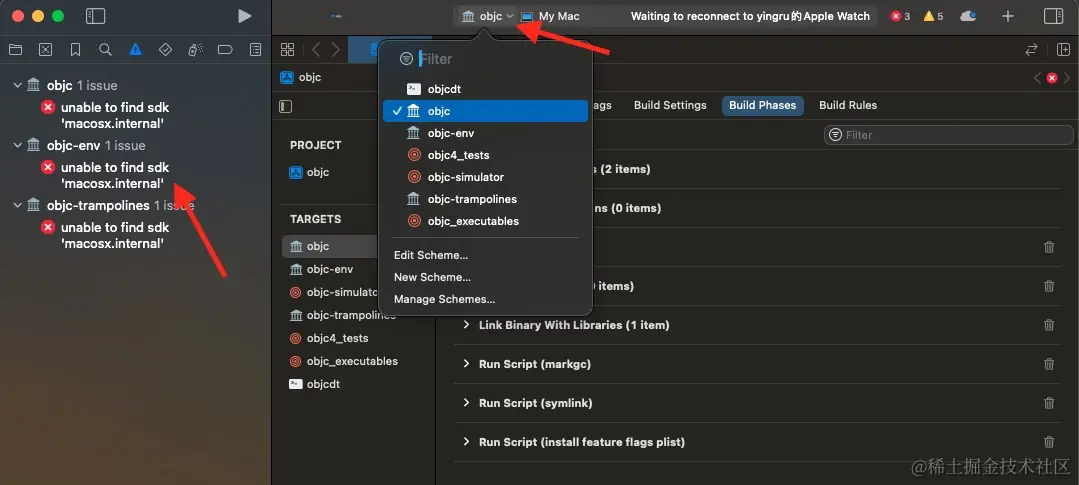Jump to previous issue chevron

pos(1038,78)
